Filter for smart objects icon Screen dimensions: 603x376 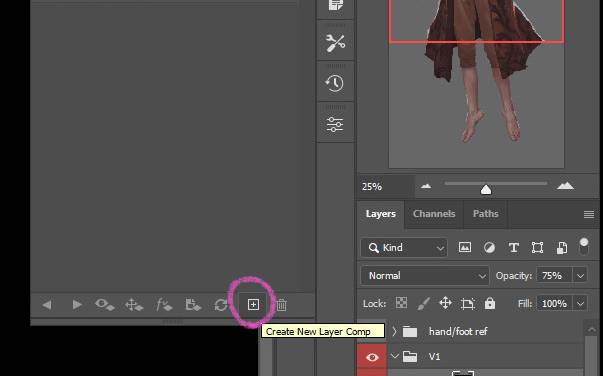561,248
